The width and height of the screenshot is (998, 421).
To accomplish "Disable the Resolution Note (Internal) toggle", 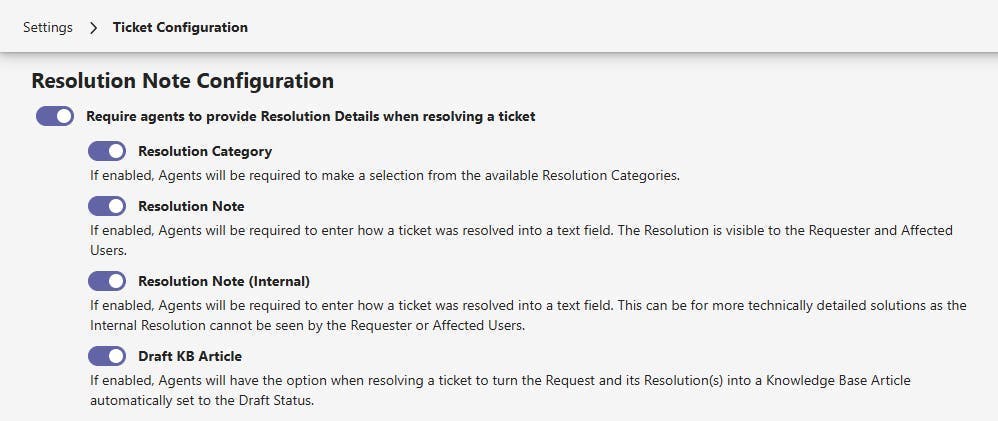I will [x=107, y=281].
